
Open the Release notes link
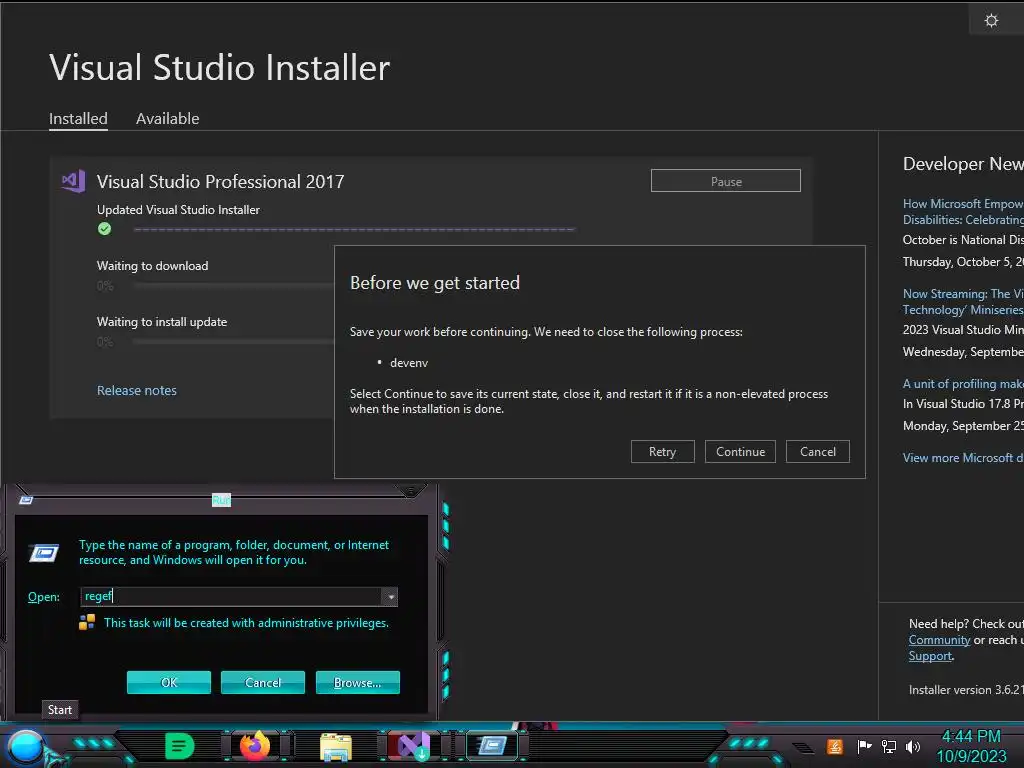click(136, 391)
